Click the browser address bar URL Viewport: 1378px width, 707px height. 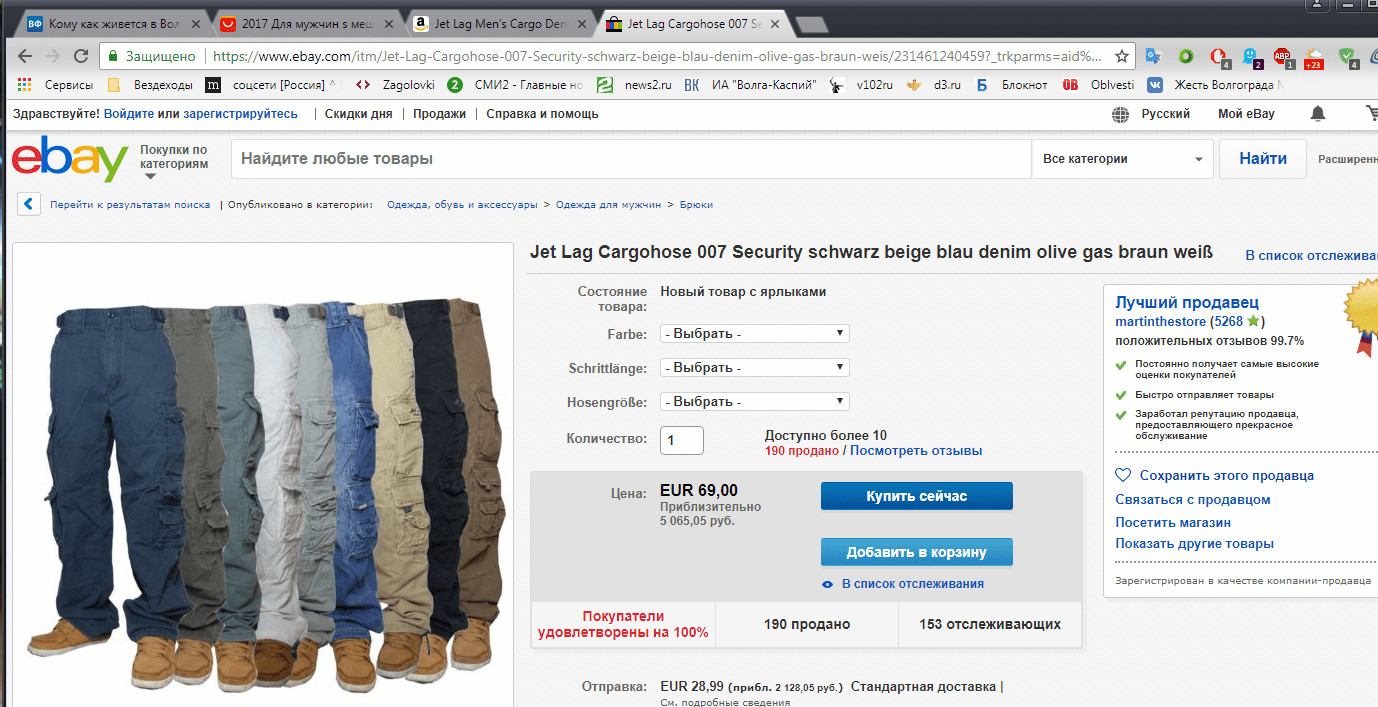click(x=655, y=57)
